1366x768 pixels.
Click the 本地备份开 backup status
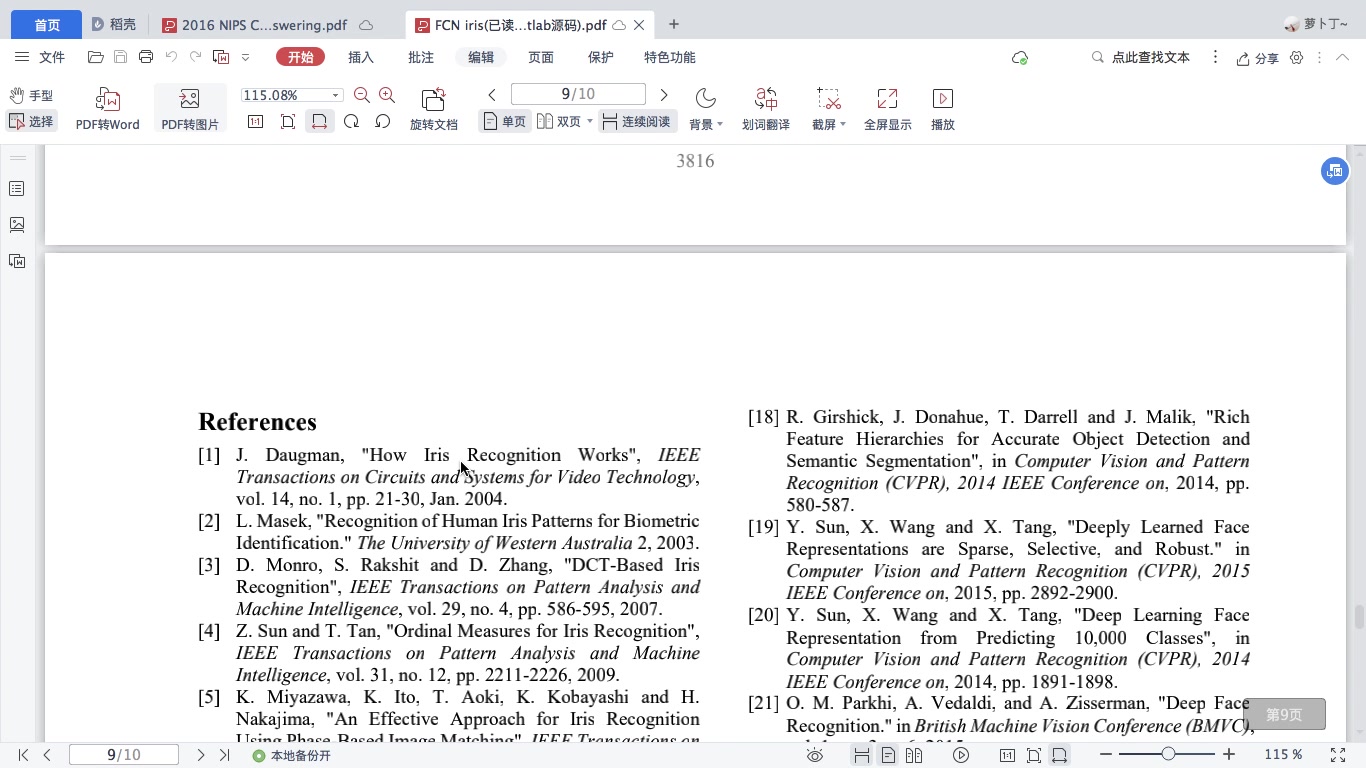292,755
